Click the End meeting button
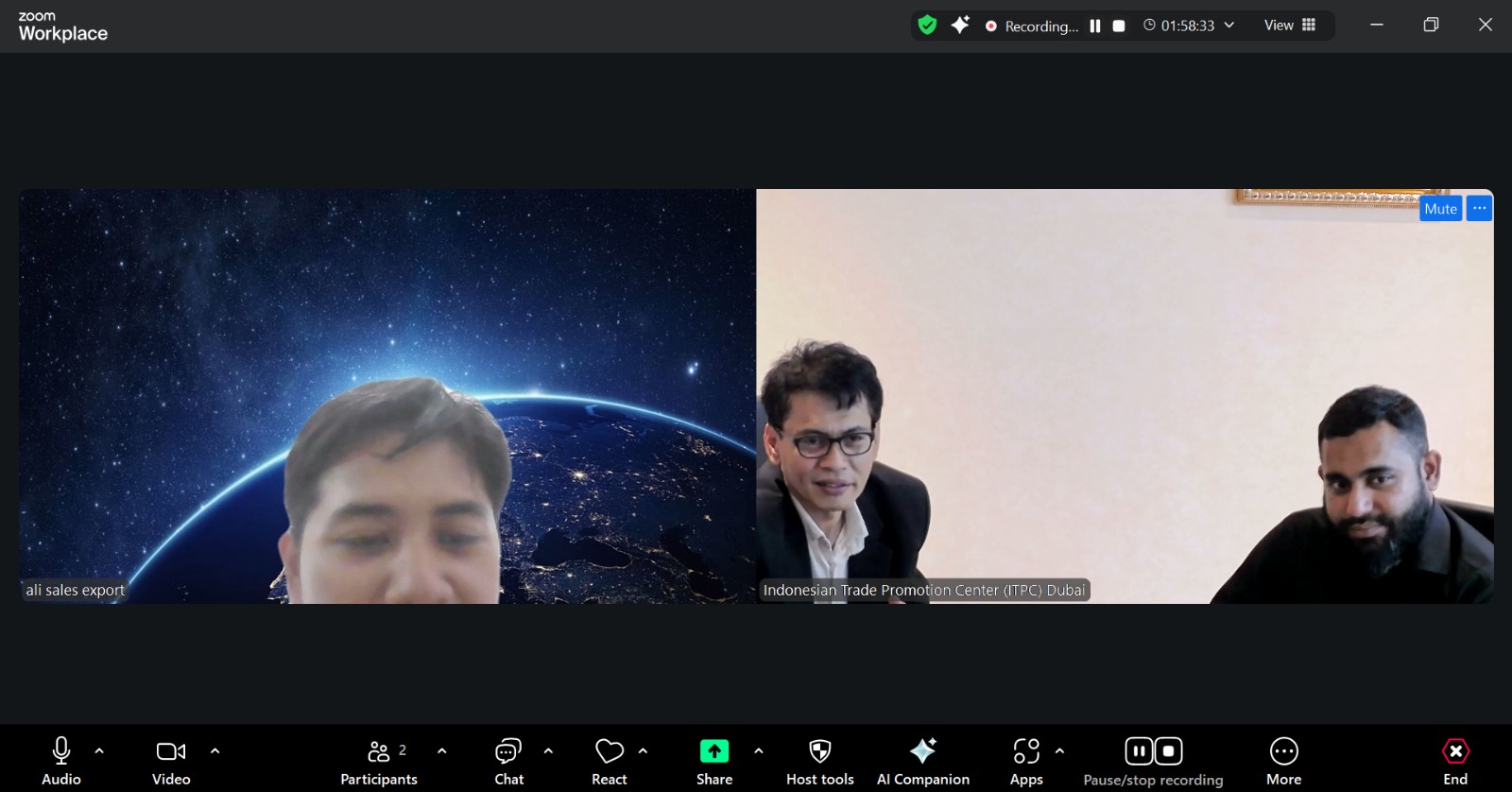Viewport: 1512px width, 792px height. pos(1455,761)
